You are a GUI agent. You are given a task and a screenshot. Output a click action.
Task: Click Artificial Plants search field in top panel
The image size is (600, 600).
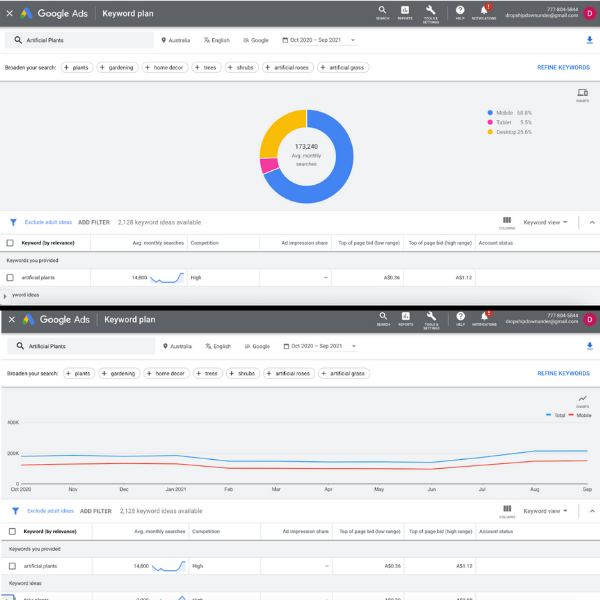click(79, 40)
